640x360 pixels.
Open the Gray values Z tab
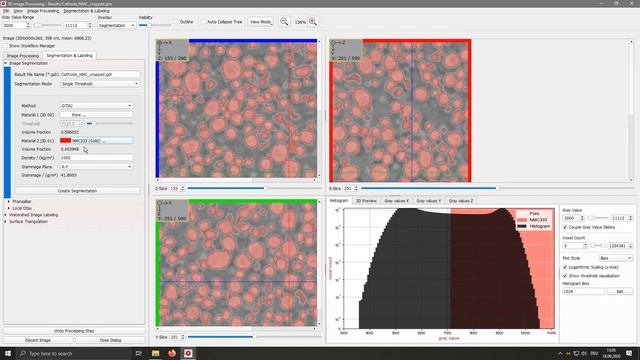[x=461, y=201]
